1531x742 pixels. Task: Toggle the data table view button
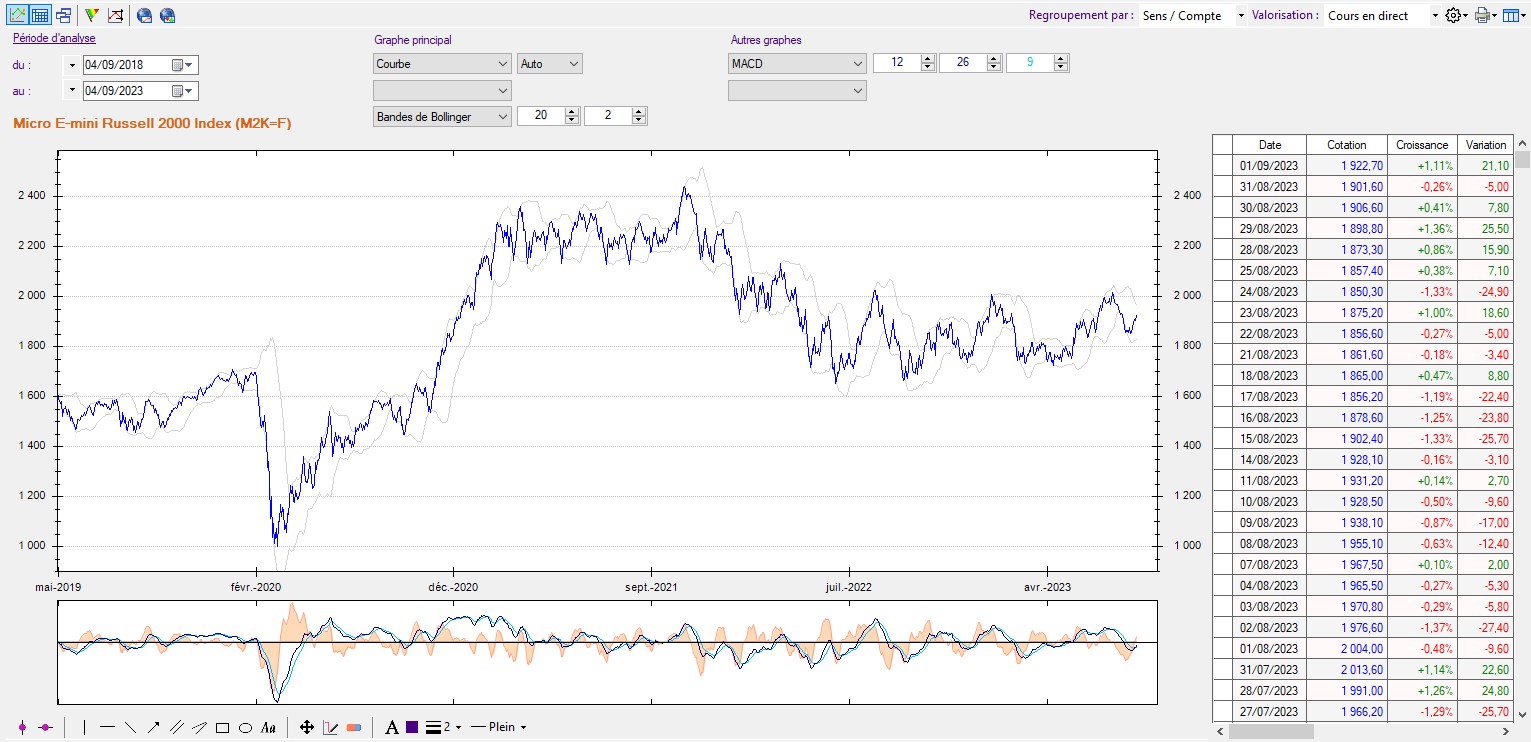(x=40, y=15)
